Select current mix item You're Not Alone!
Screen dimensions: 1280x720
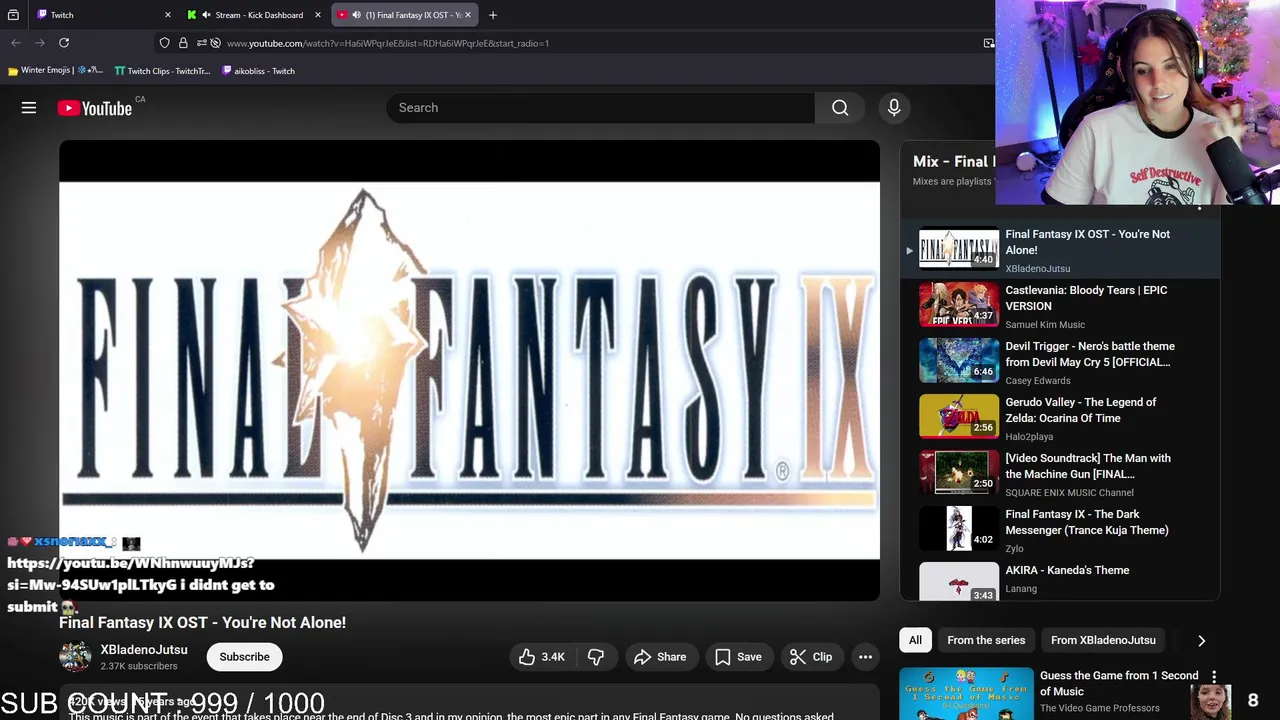tap(1060, 250)
